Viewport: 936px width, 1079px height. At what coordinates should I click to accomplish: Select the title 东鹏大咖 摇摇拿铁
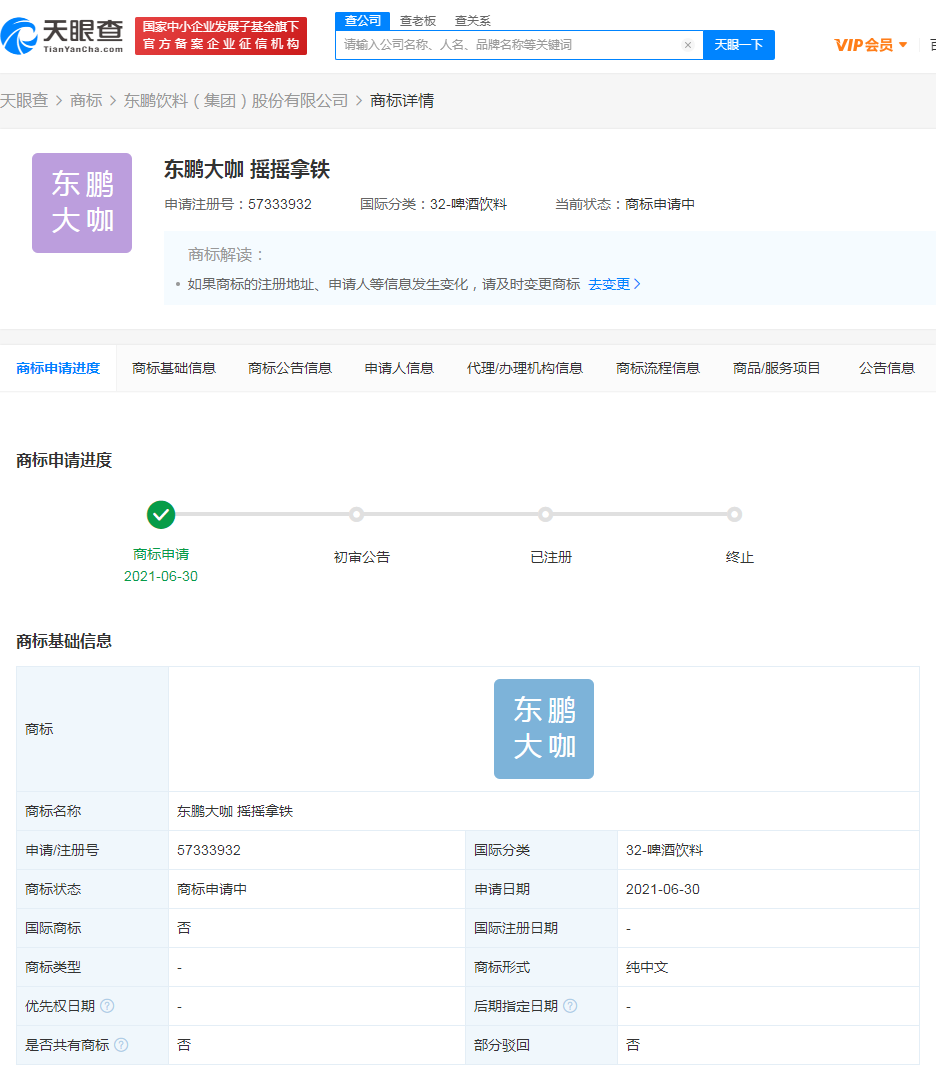point(247,169)
